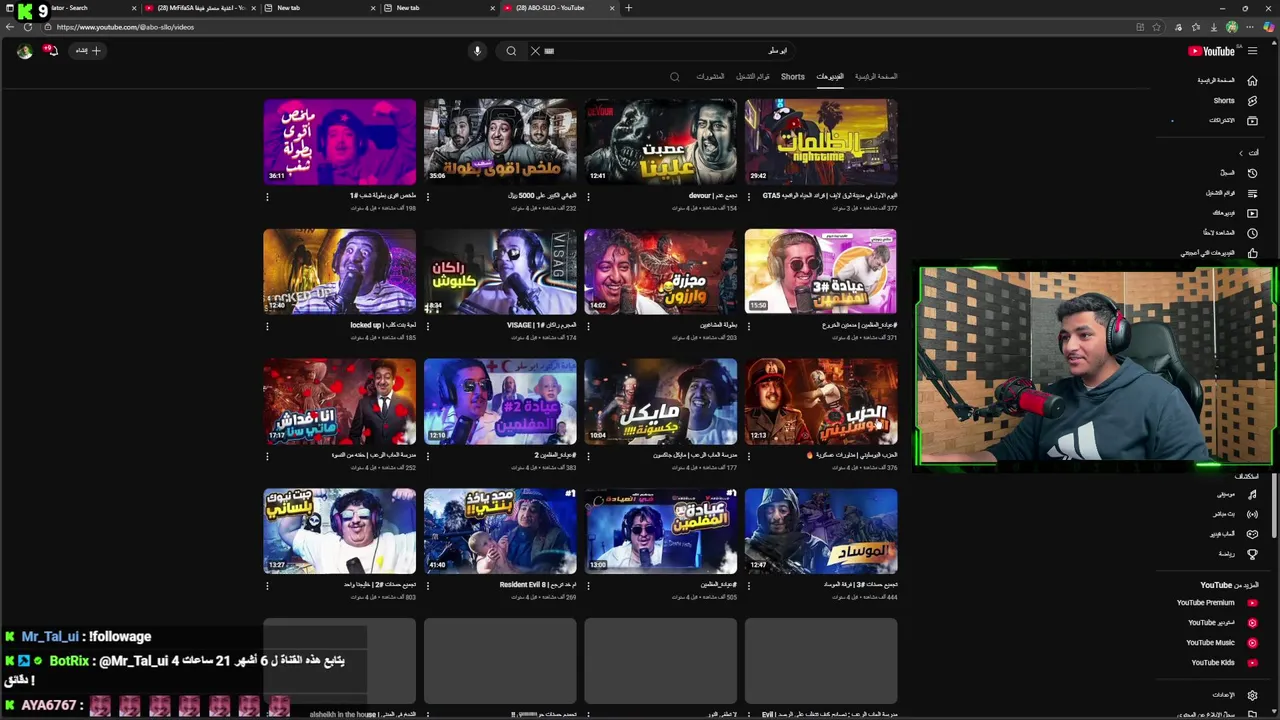Switch to the channel Shorts tab
This screenshot has height=720, width=1280.
793,77
